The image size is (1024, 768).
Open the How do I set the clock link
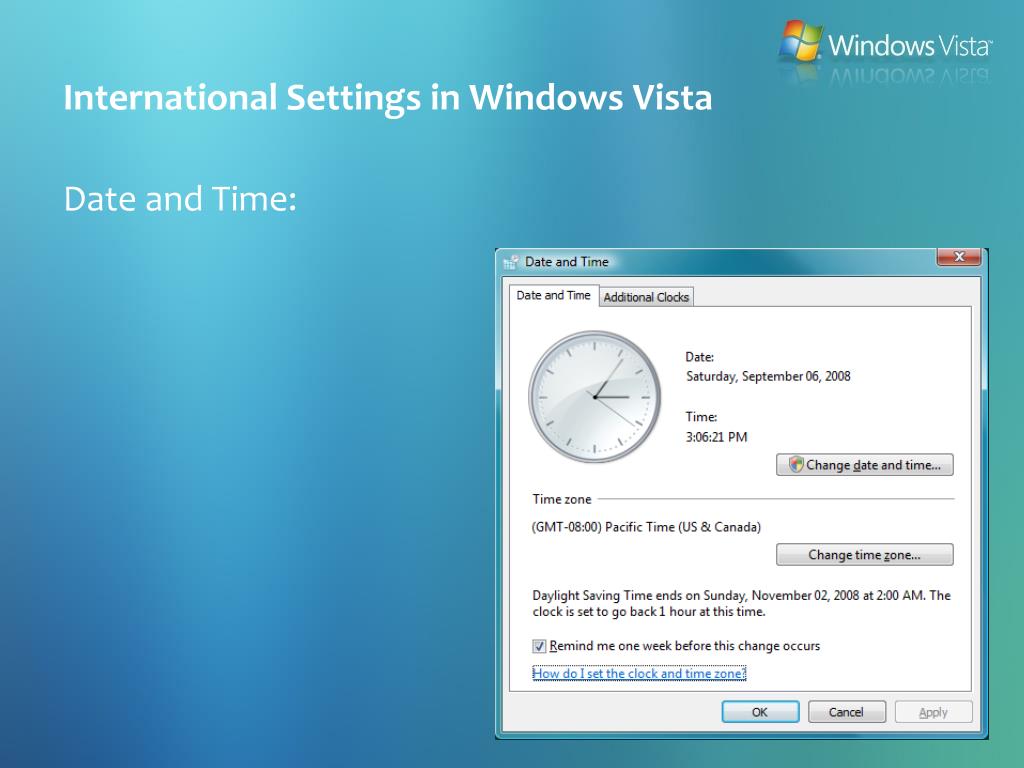[x=639, y=673]
